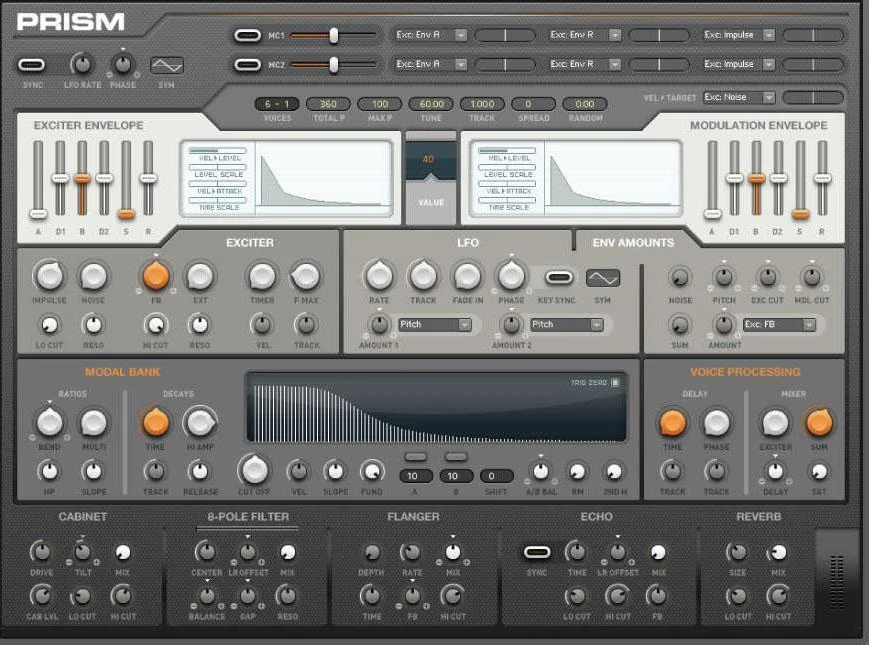Adjust the Exciter Envelope S slider handle
Viewport: 869px width, 645px height.
point(126,214)
